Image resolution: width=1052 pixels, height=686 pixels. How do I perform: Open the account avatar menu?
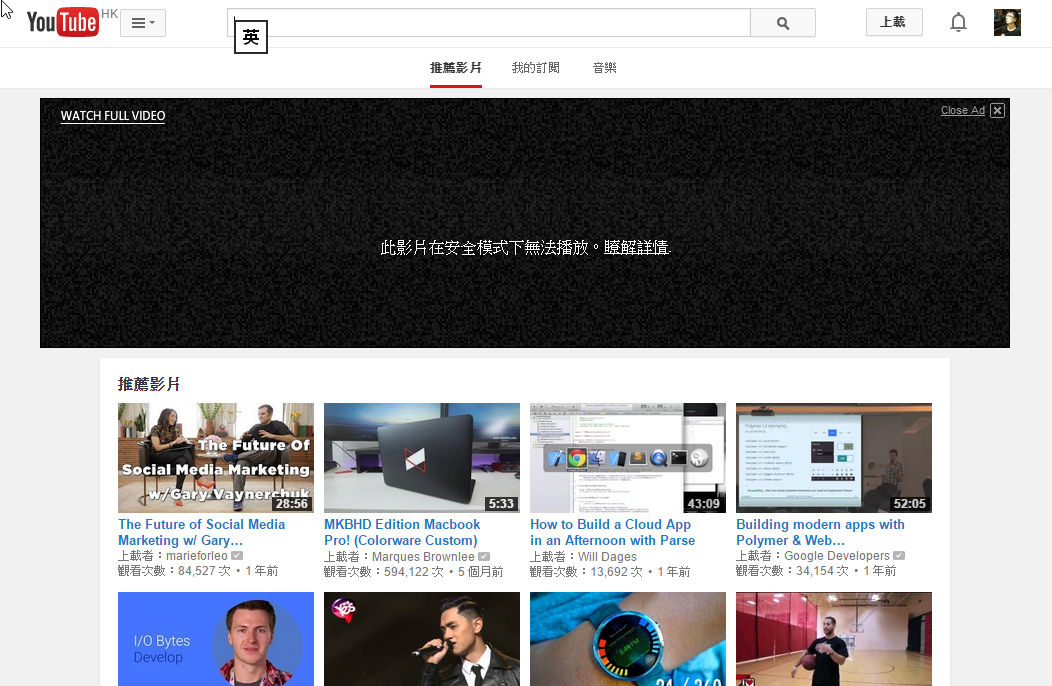1007,23
